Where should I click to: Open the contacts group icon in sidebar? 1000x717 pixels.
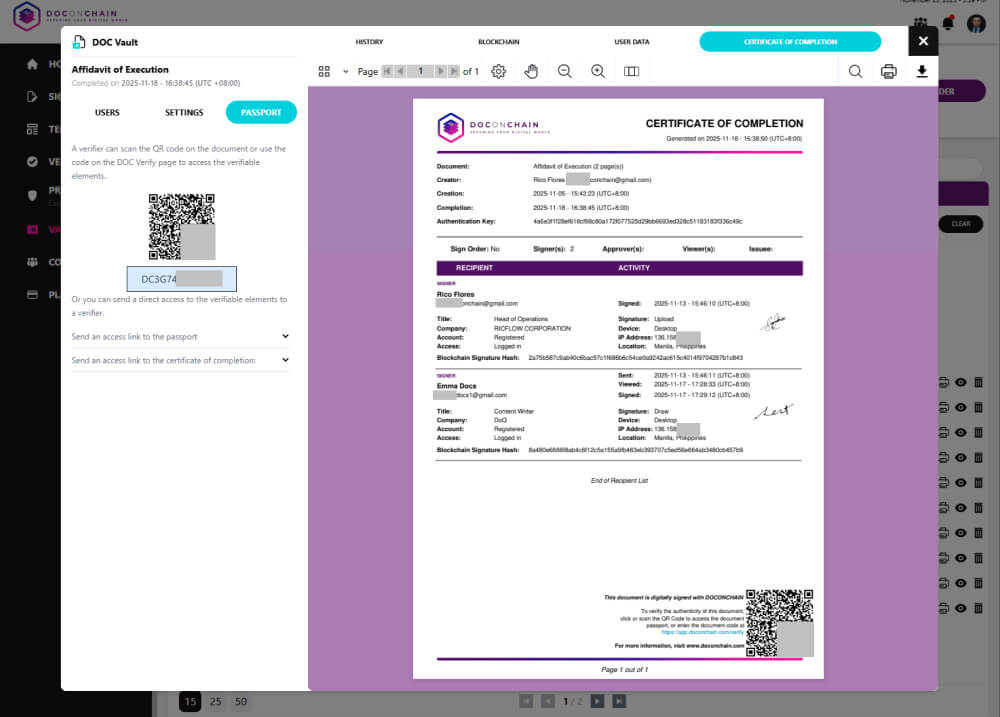33,262
